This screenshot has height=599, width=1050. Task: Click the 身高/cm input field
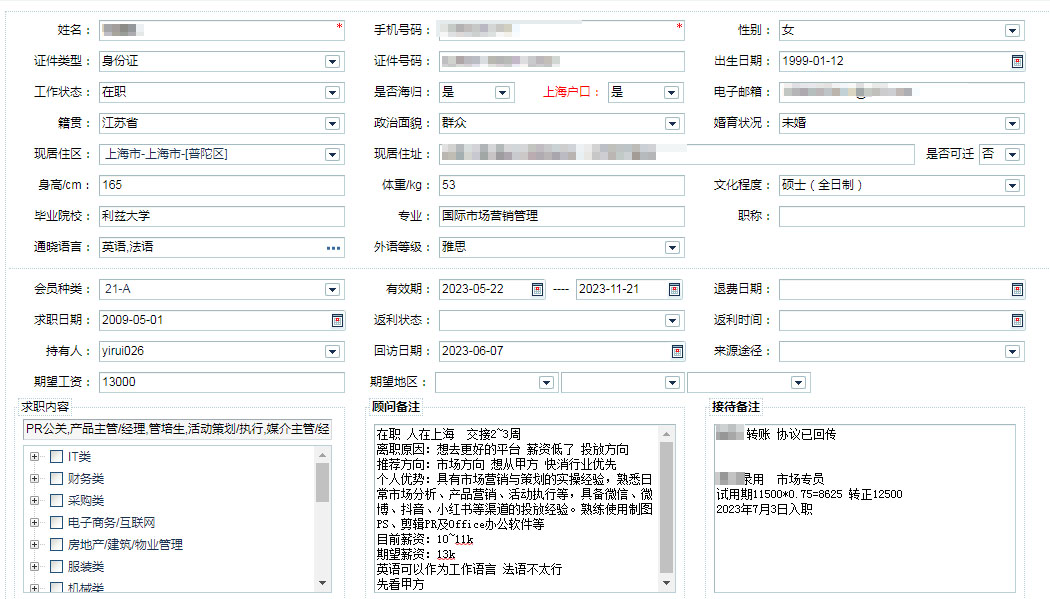click(222, 185)
